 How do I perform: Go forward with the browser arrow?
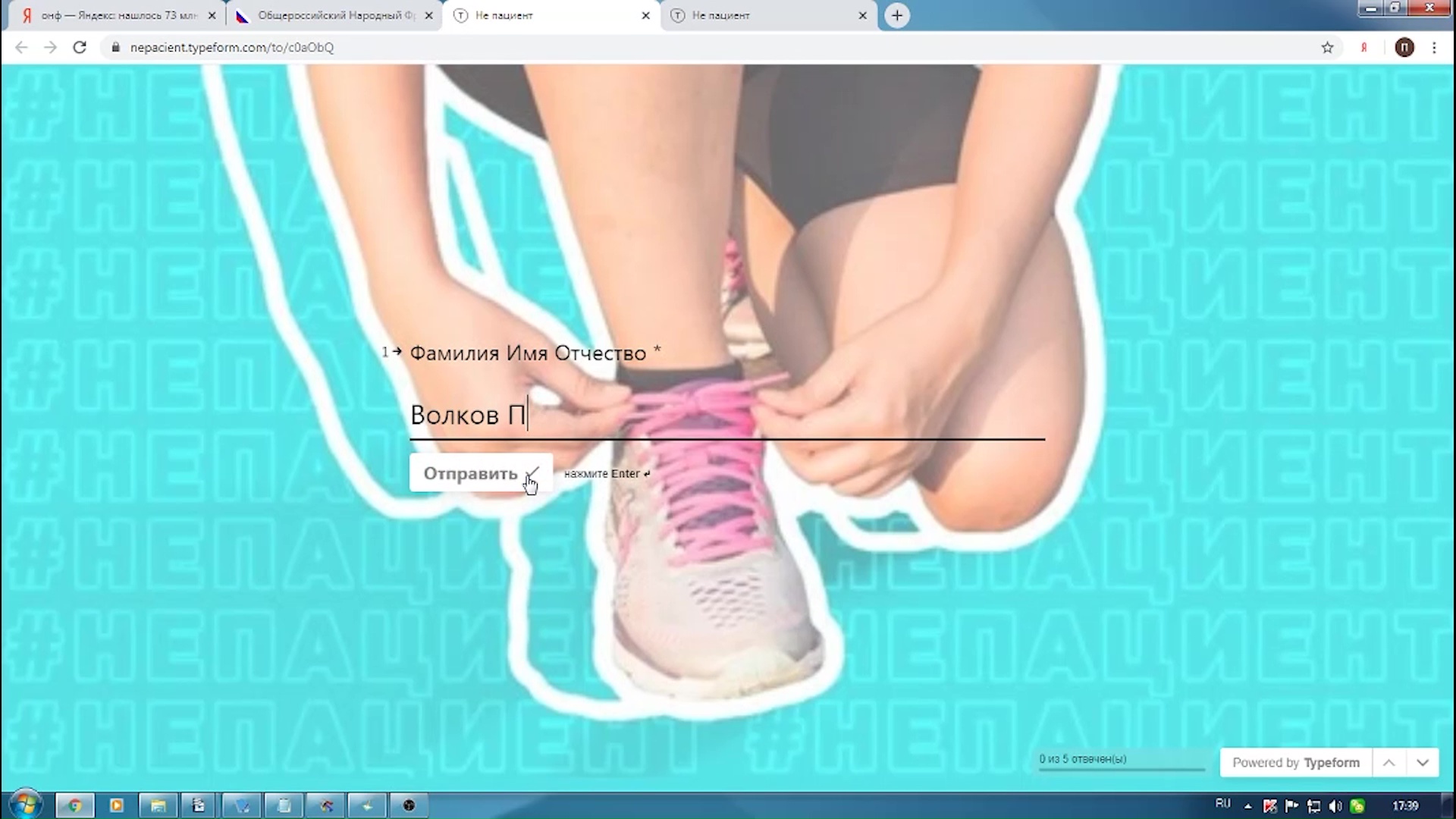(x=50, y=47)
